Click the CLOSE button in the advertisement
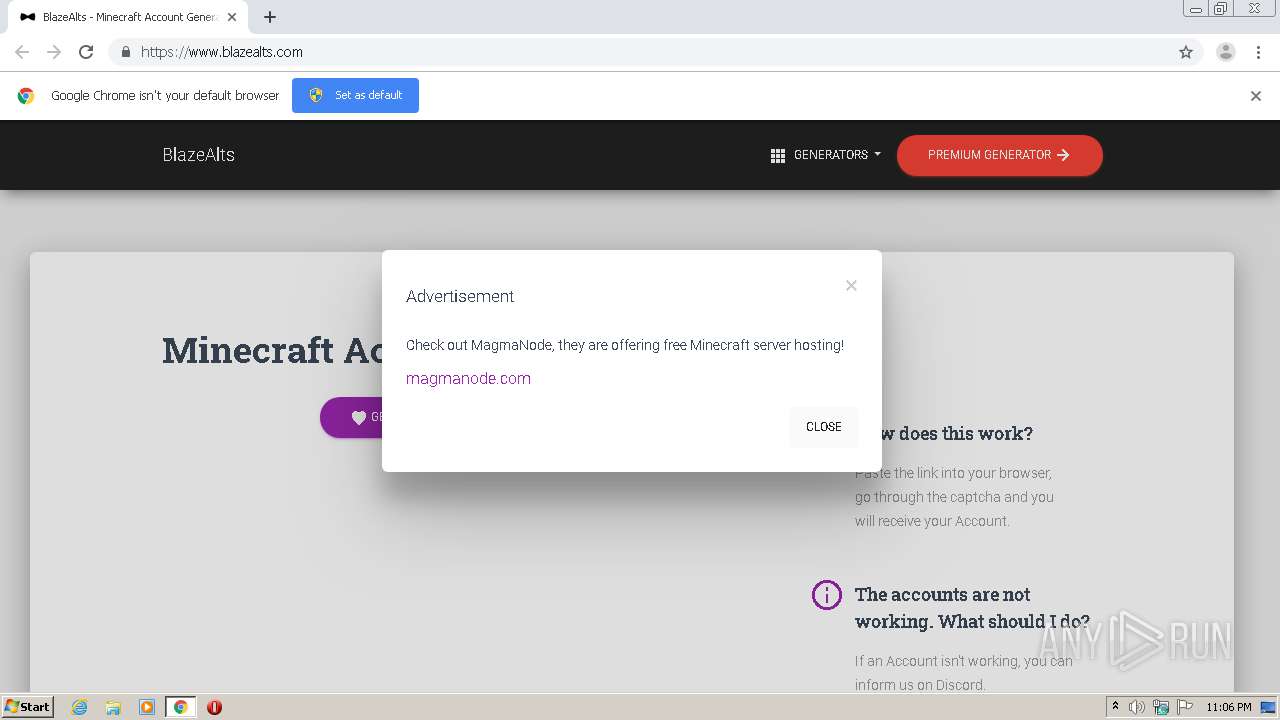 pyautogui.click(x=823, y=427)
